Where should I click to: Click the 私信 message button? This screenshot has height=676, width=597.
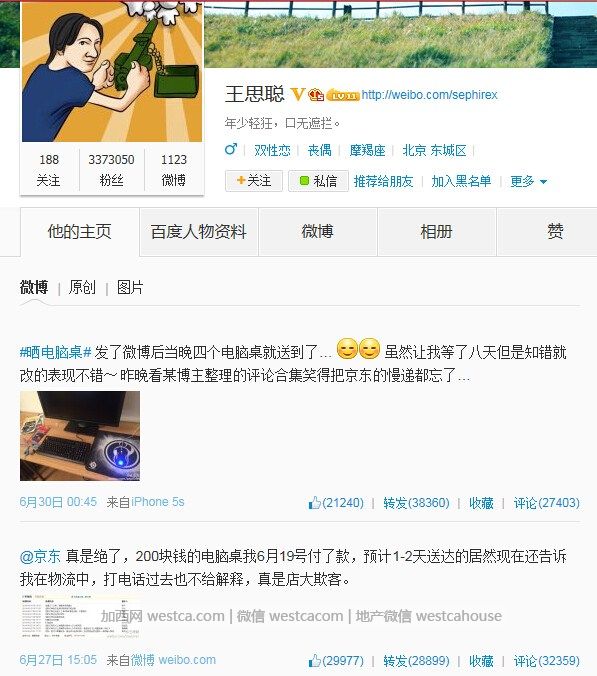318,181
